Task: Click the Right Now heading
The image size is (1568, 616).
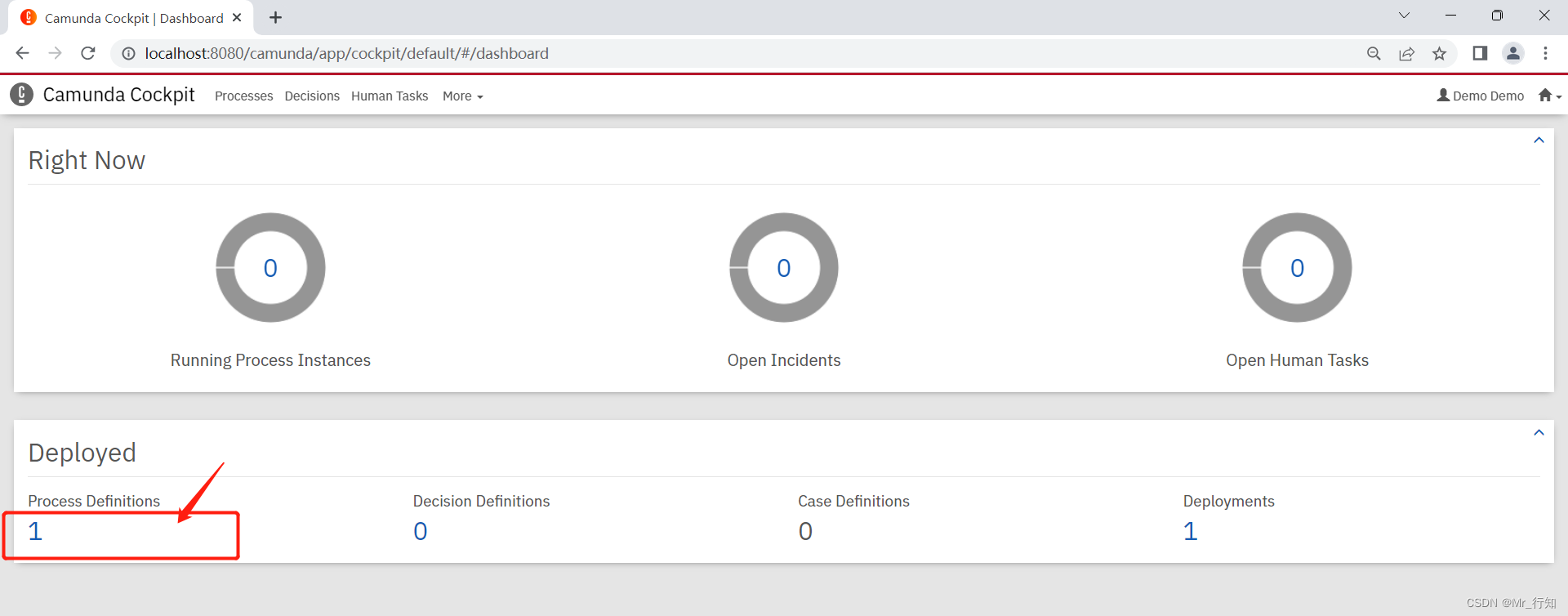Action: tap(87, 160)
